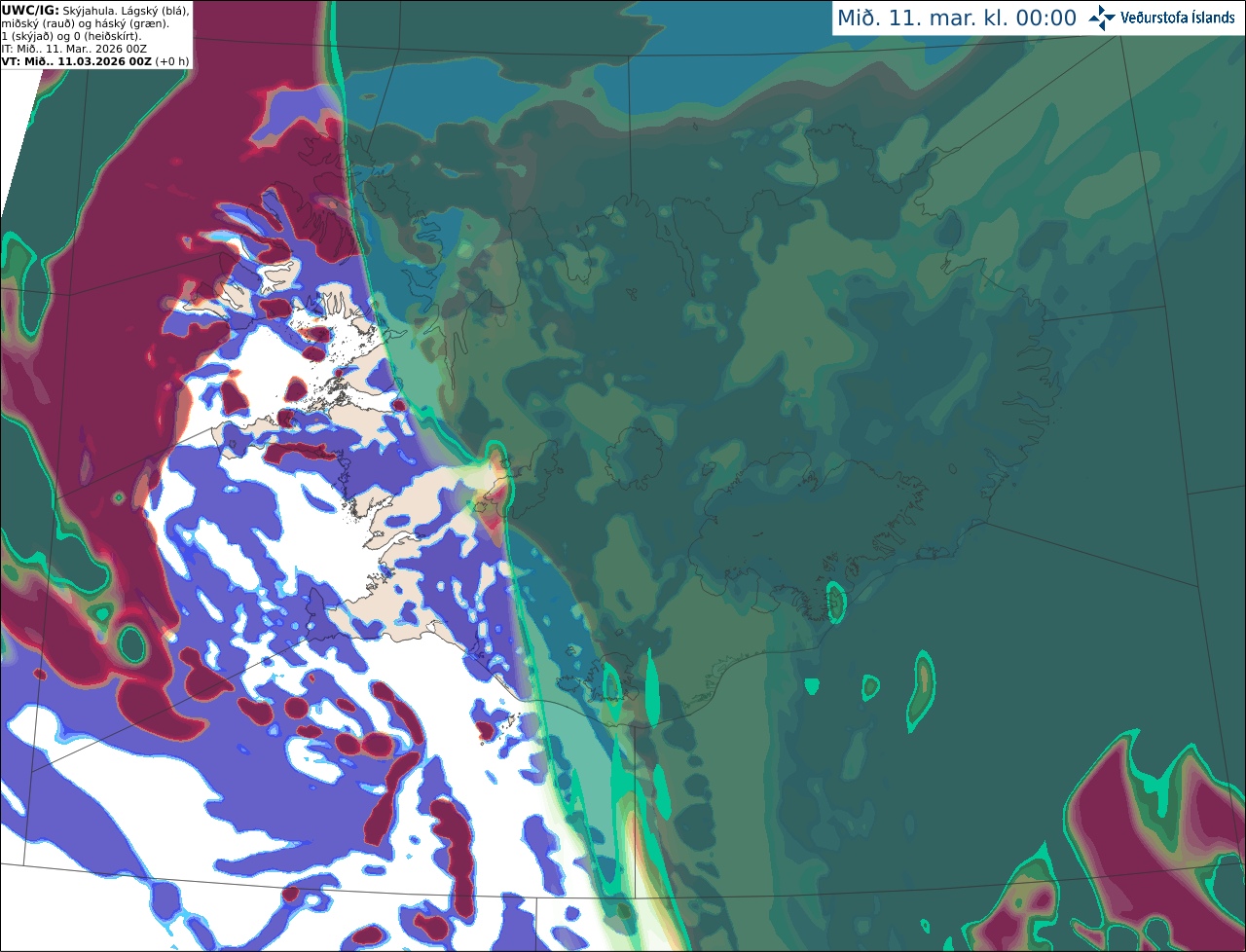Click the 'IT: Mið.. 11. Mar.. 2026 00Z' line
1246x952 pixels.
74,49
